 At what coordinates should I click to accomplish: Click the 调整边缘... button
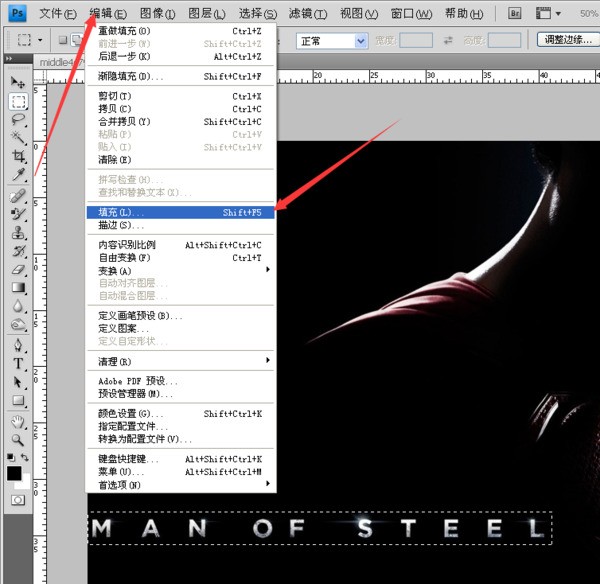click(x=566, y=40)
